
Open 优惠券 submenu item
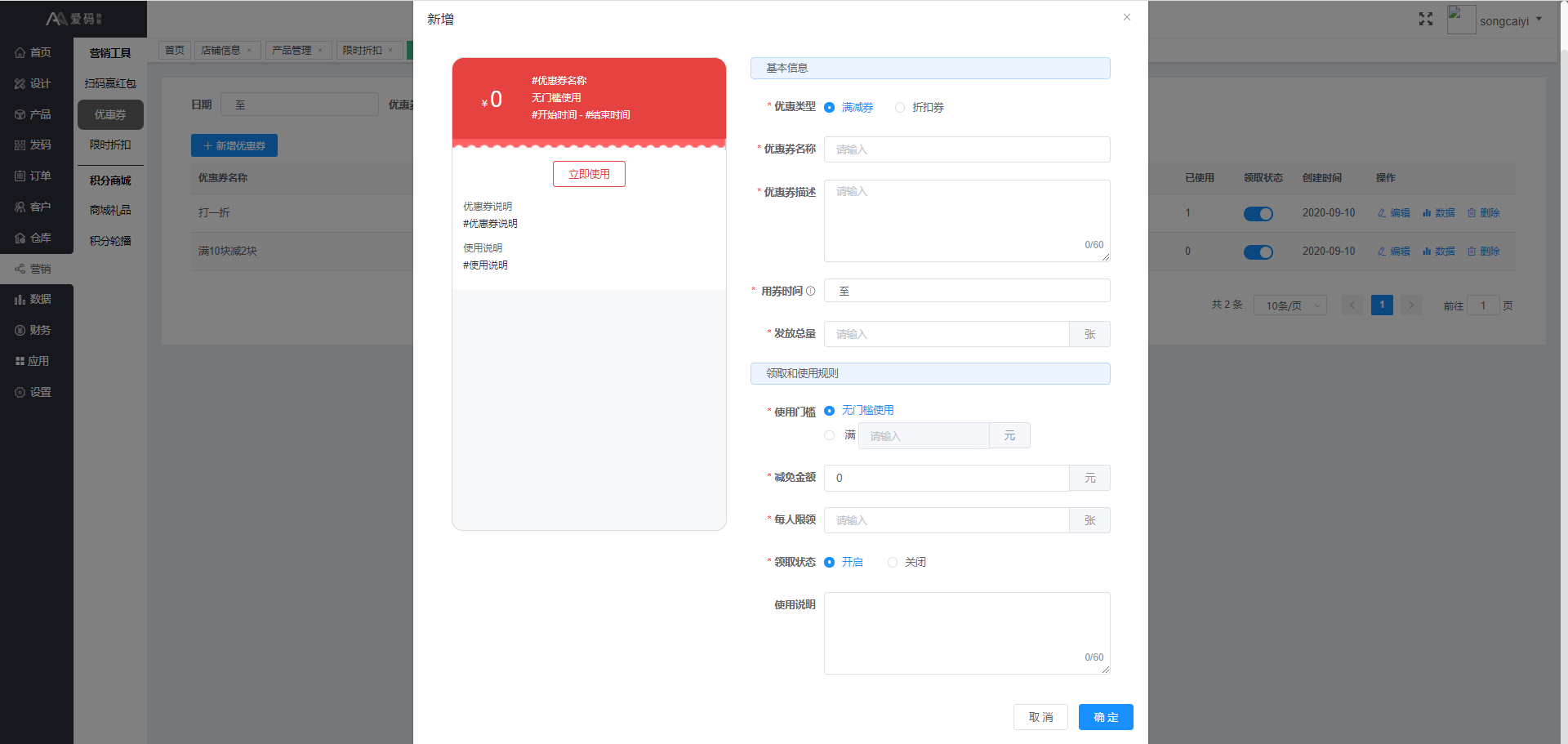point(110,114)
